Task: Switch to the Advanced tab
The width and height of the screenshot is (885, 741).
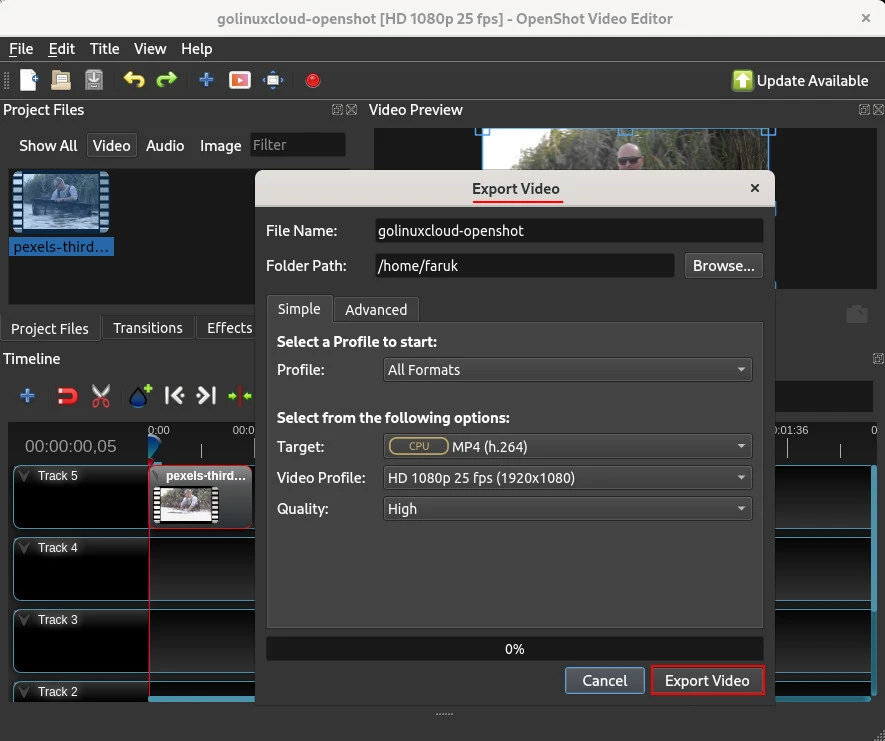Action: click(x=376, y=309)
